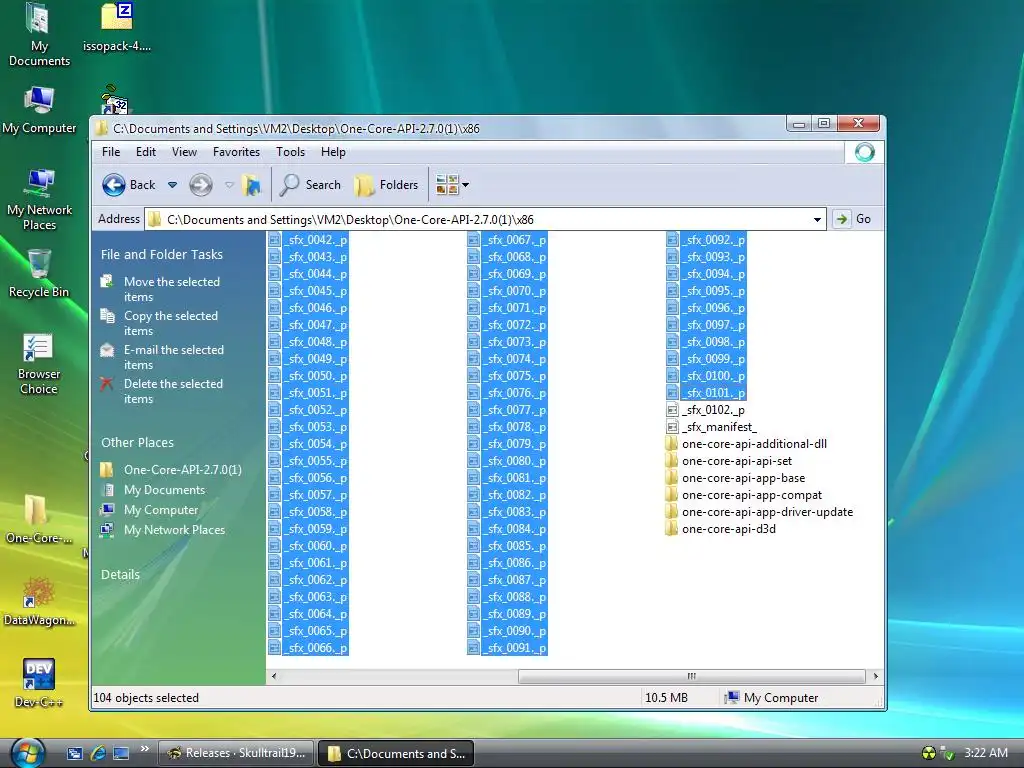
Task: Click the _sfx_0042._p file icon
Action: [x=275, y=240]
